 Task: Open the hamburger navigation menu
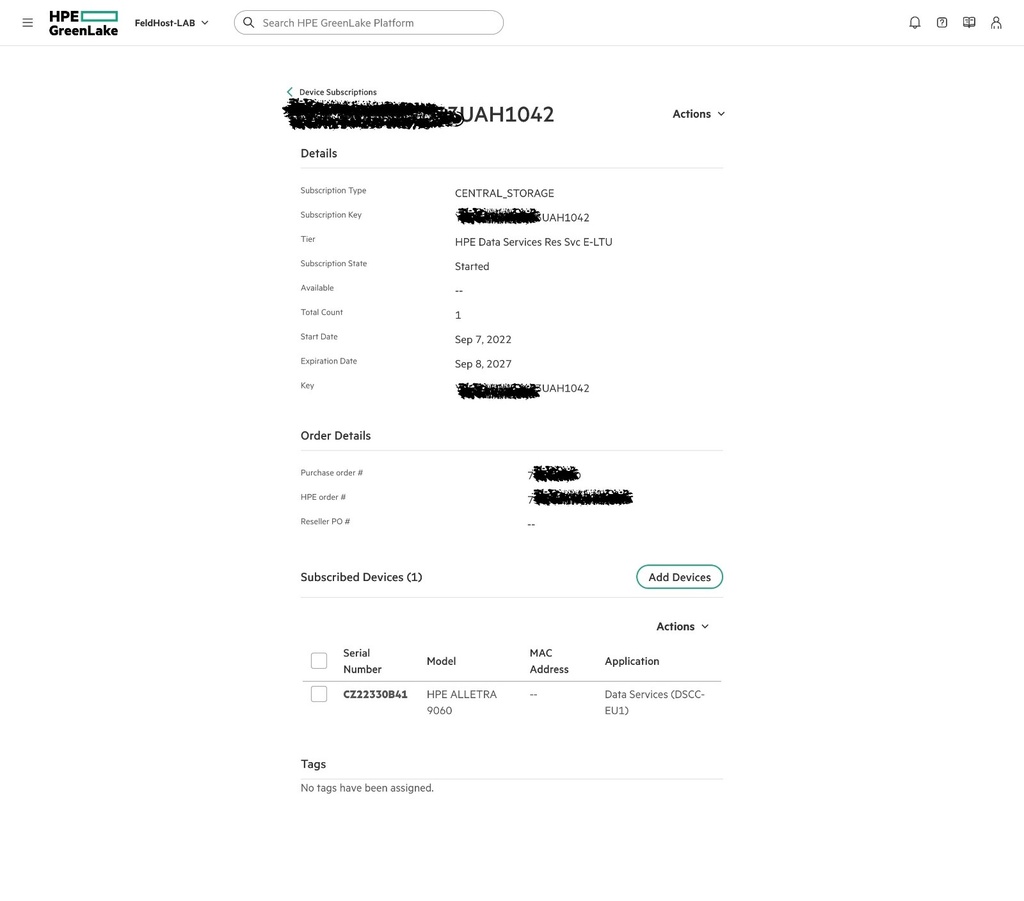(27, 23)
